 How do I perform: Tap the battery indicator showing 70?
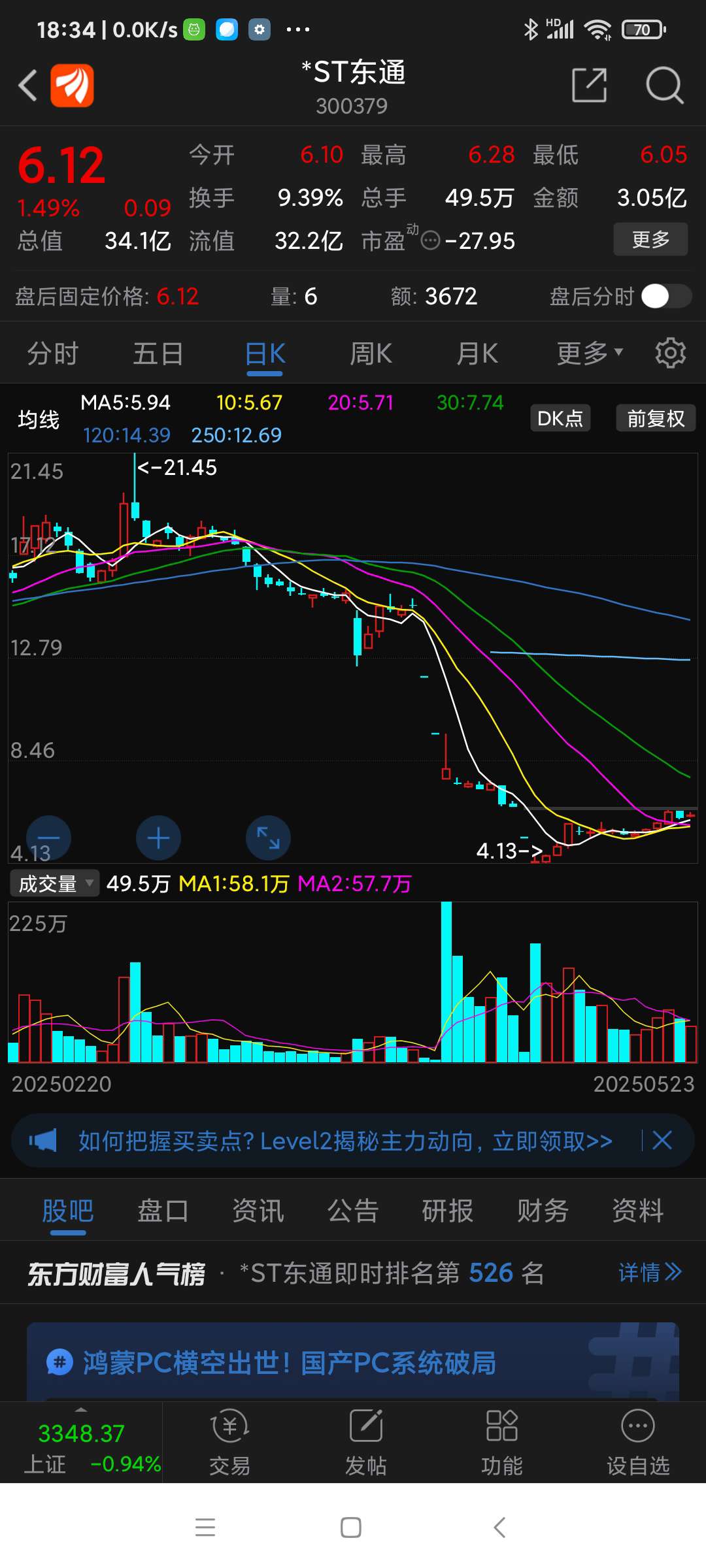click(x=644, y=29)
